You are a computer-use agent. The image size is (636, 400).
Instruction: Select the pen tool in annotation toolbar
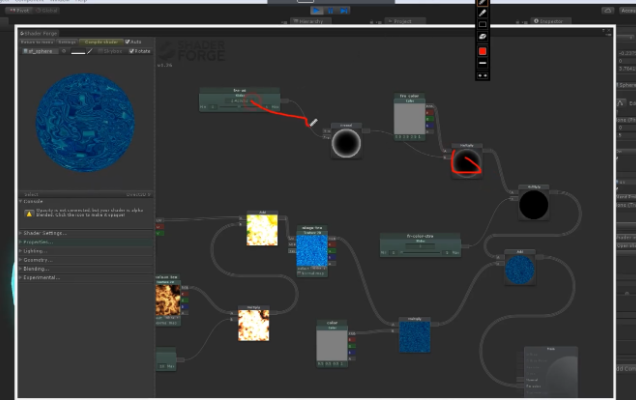[482, 4]
